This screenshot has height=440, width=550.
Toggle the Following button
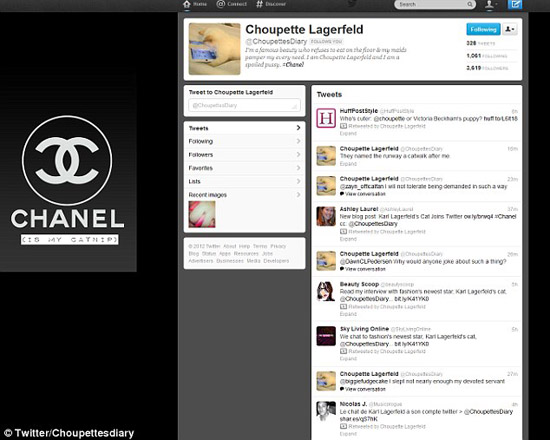point(483,29)
